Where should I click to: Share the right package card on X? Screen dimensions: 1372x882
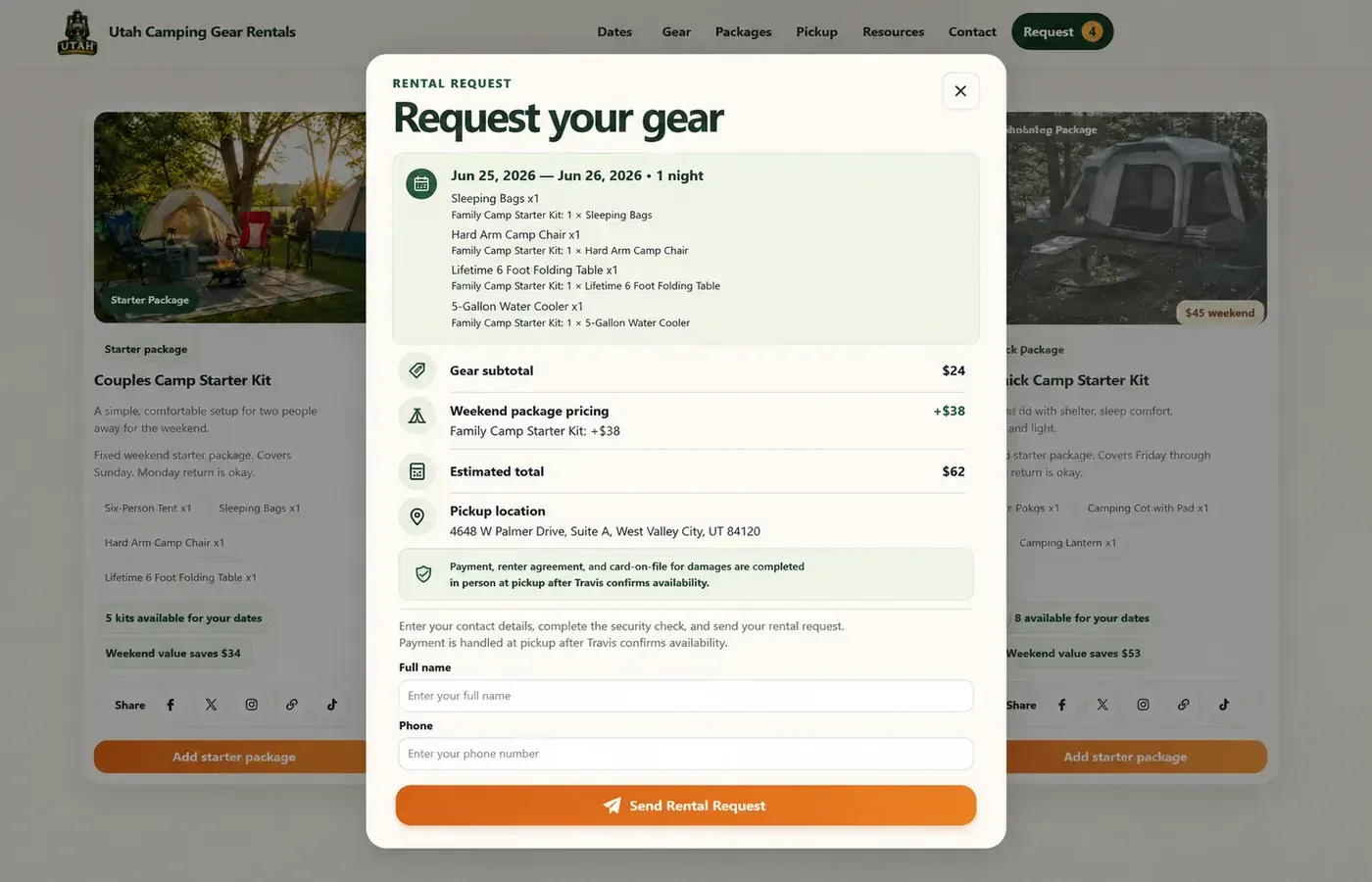(1102, 705)
